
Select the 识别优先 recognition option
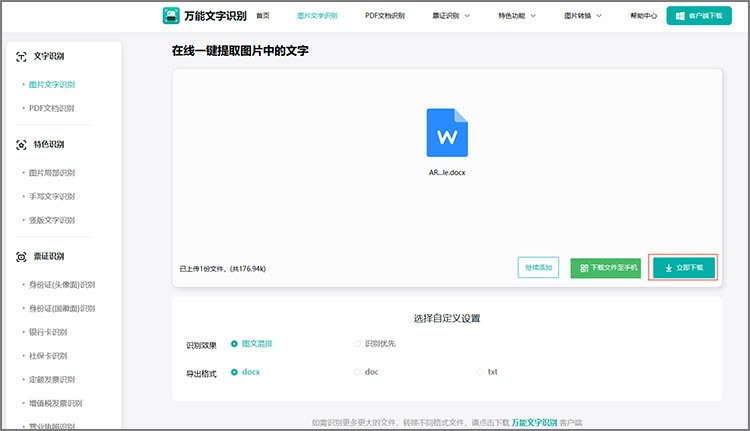357,343
